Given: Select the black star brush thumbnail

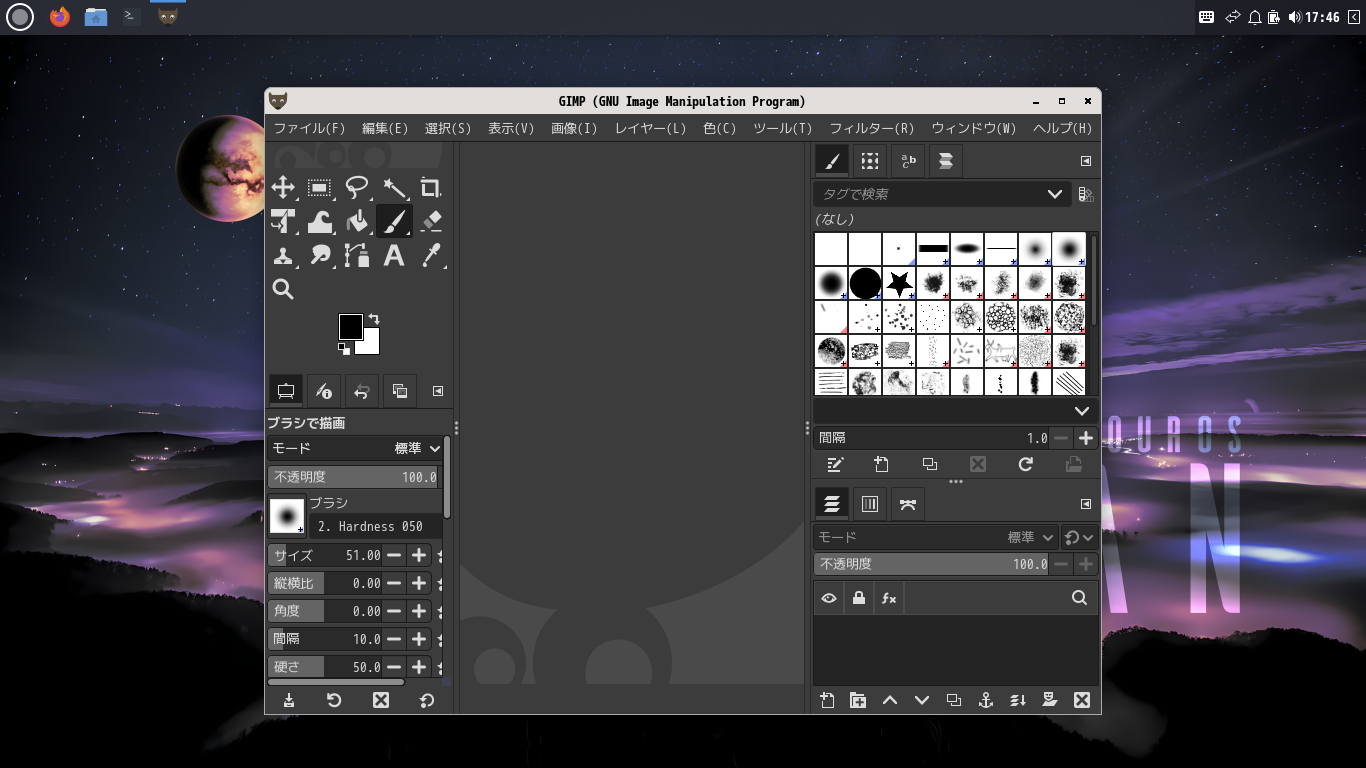Looking at the screenshot, I should (899, 284).
